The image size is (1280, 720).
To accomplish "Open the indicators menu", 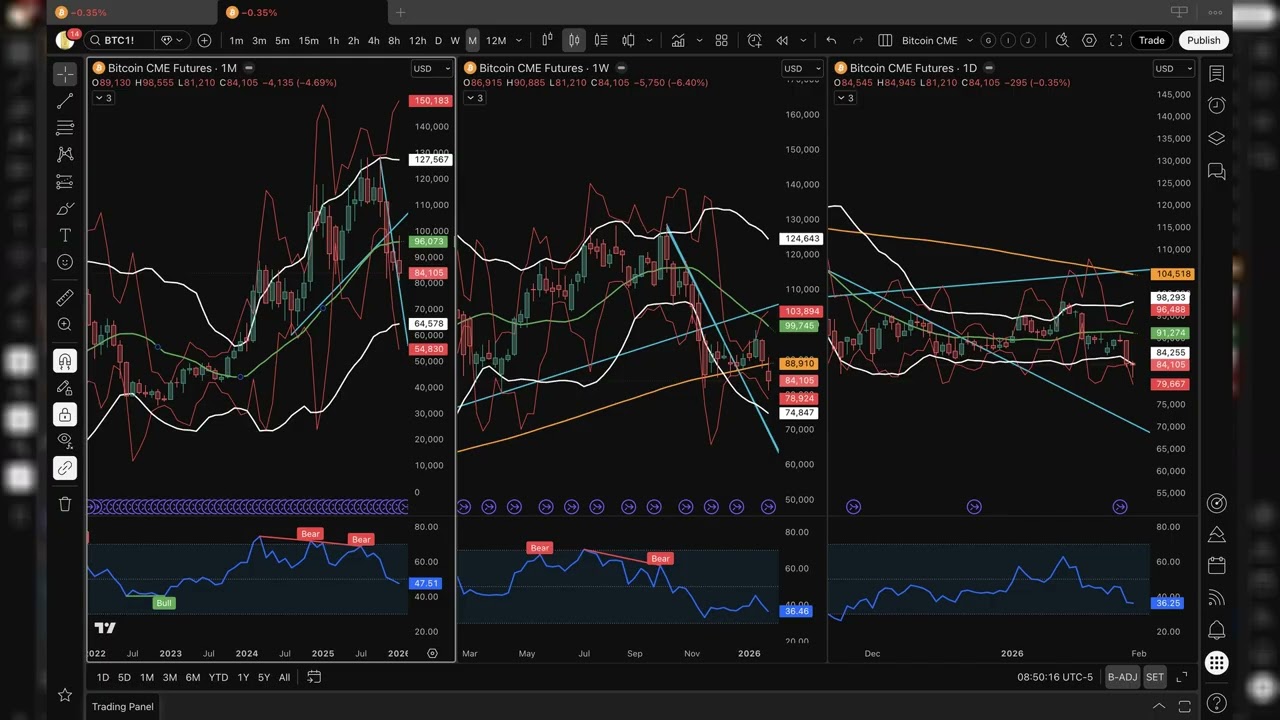I will (x=678, y=40).
